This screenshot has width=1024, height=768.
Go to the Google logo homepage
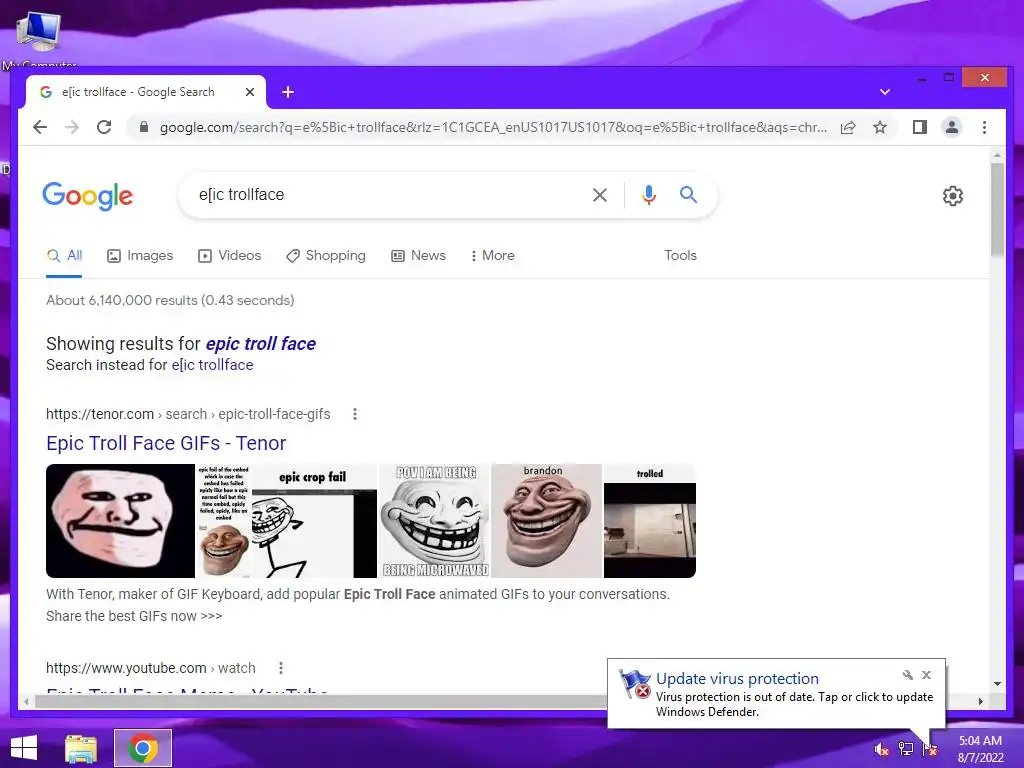point(88,196)
